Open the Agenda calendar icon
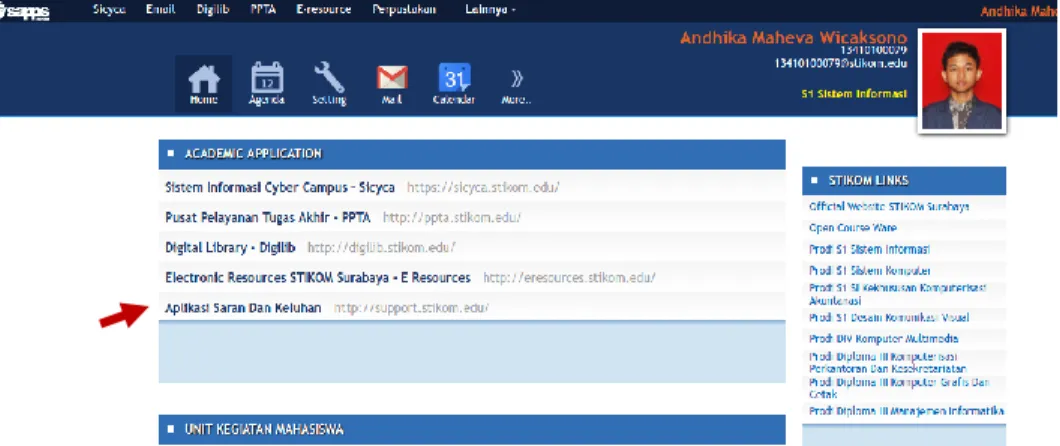1060x446 pixels. pos(266,84)
